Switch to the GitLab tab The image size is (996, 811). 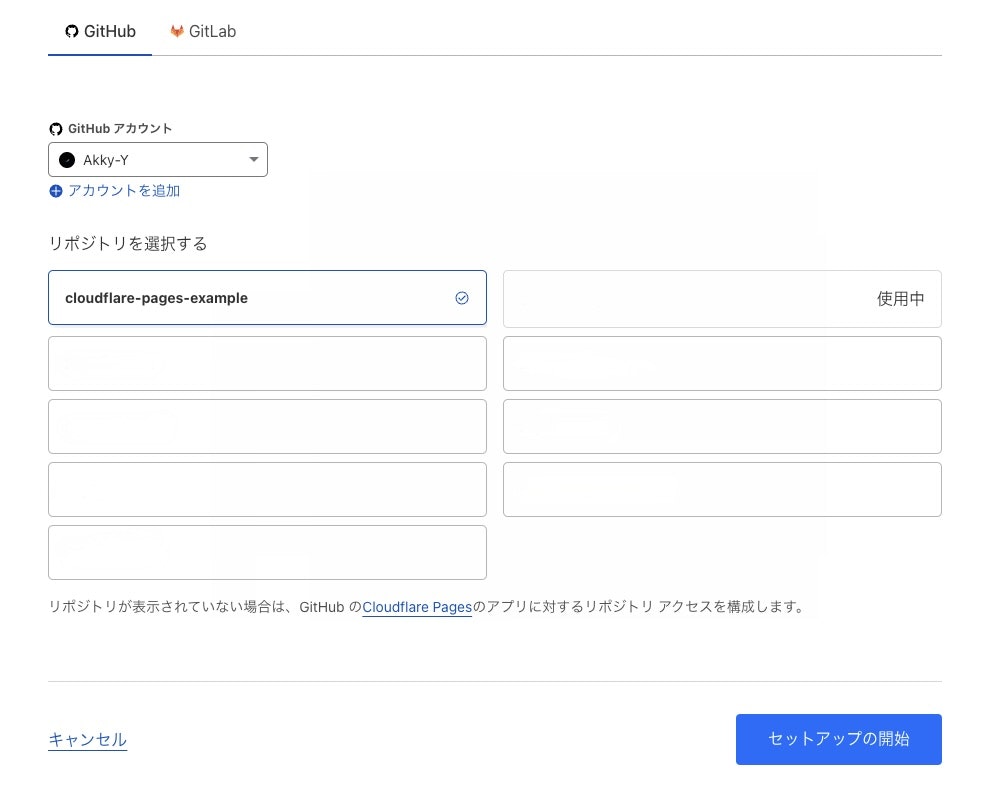click(203, 31)
